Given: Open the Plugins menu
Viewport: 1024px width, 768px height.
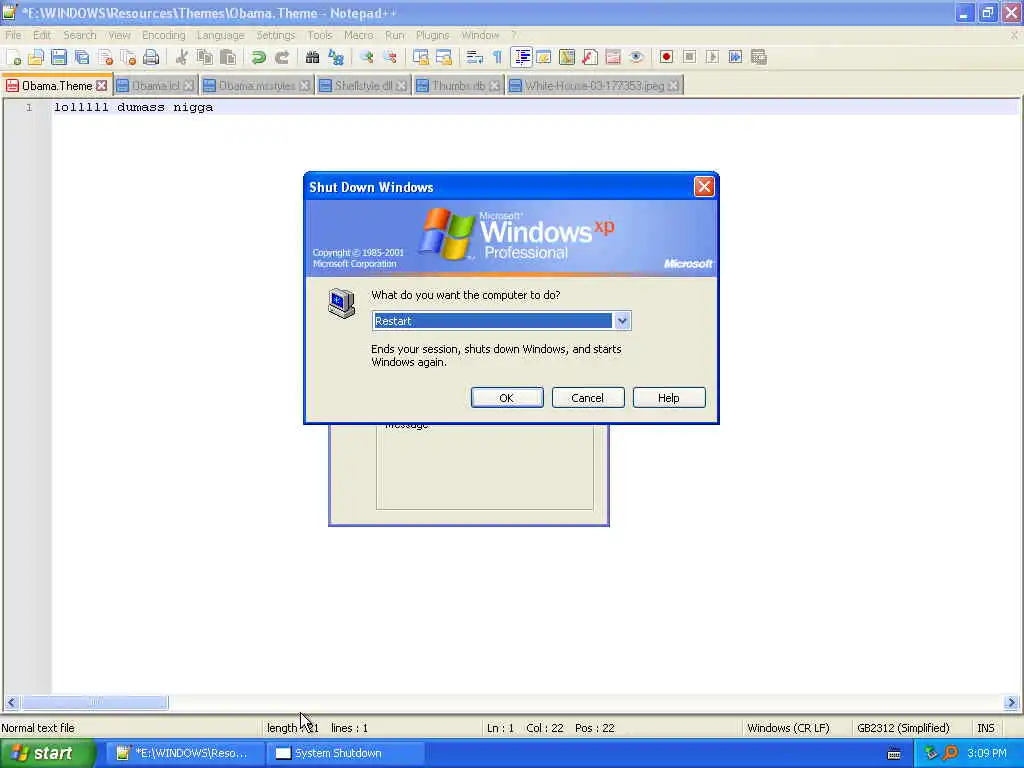Looking at the screenshot, I should [x=433, y=35].
